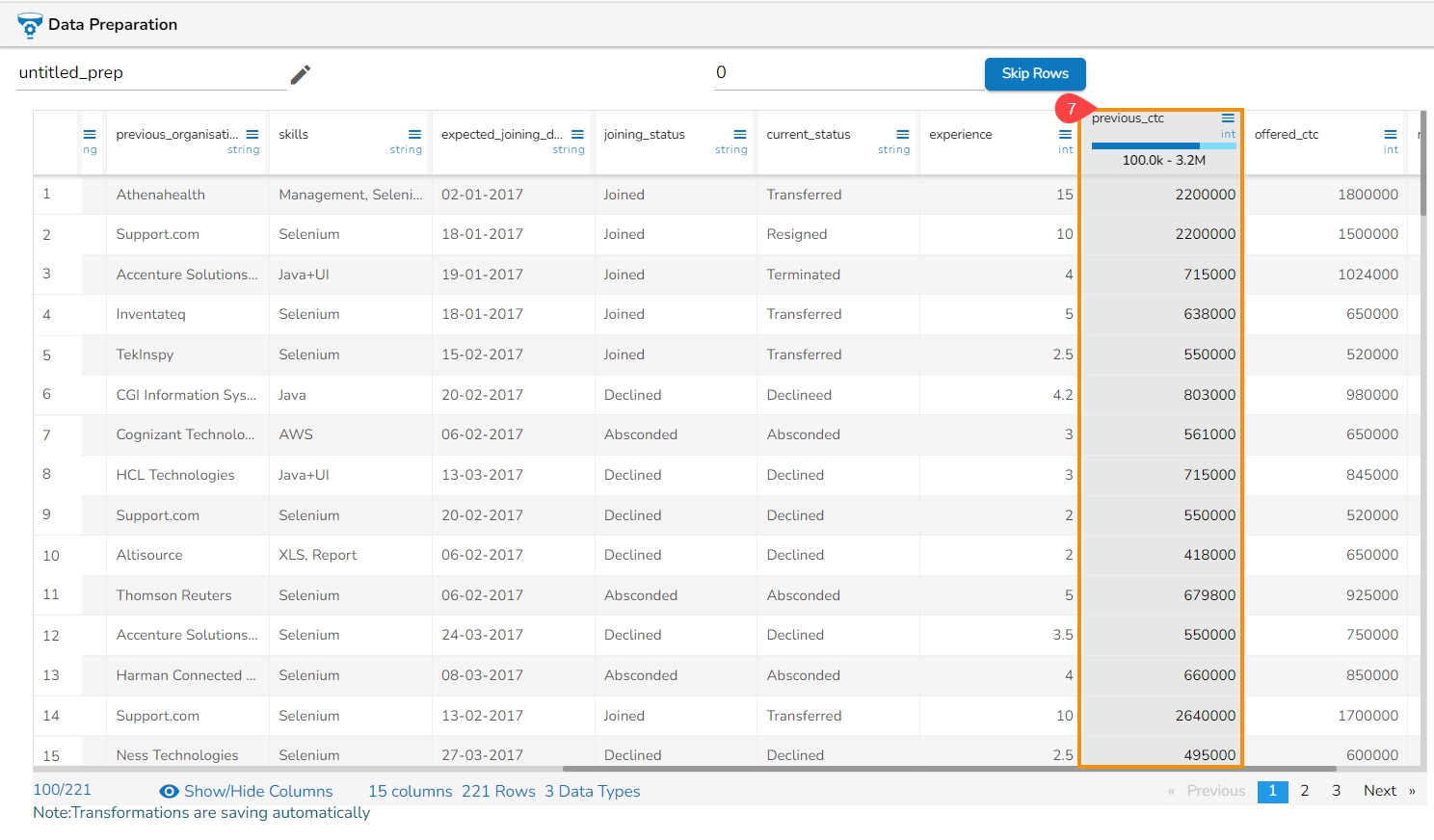Go to page 2 of results
Viewport: 1434px width, 840px height.
coord(1305,791)
